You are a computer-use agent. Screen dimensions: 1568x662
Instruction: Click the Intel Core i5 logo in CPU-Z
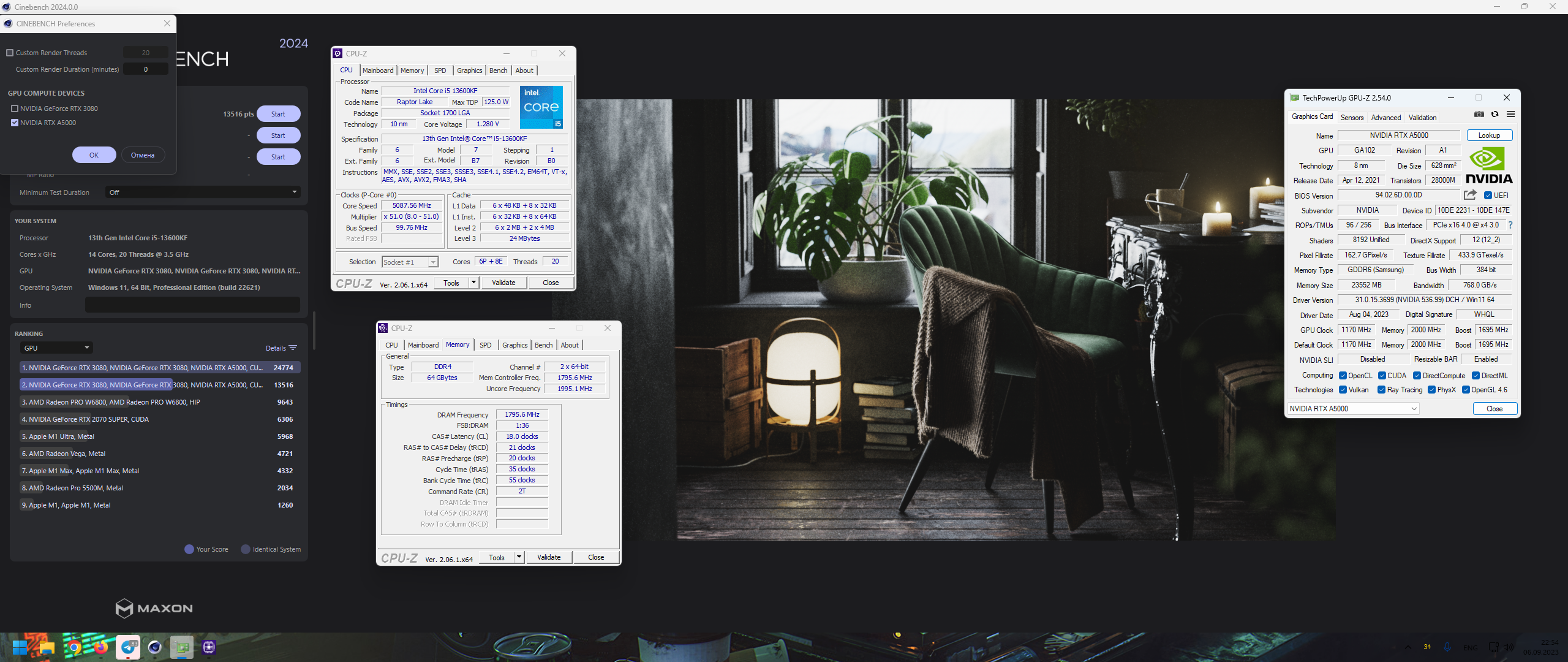pyautogui.click(x=541, y=107)
